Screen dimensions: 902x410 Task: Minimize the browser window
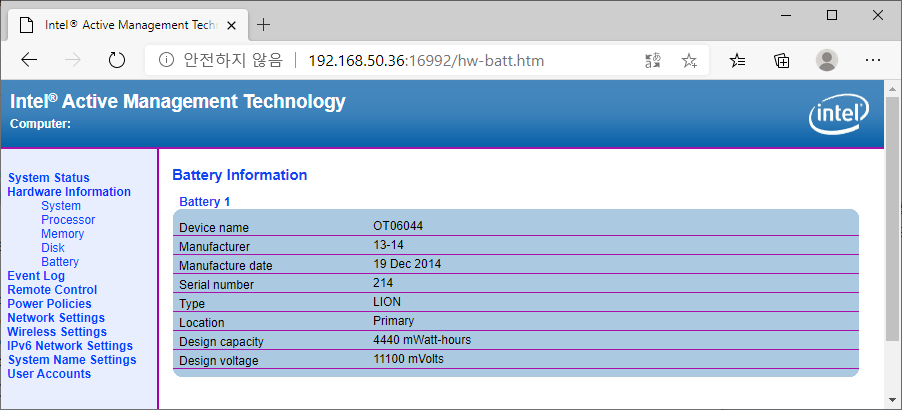click(x=786, y=16)
